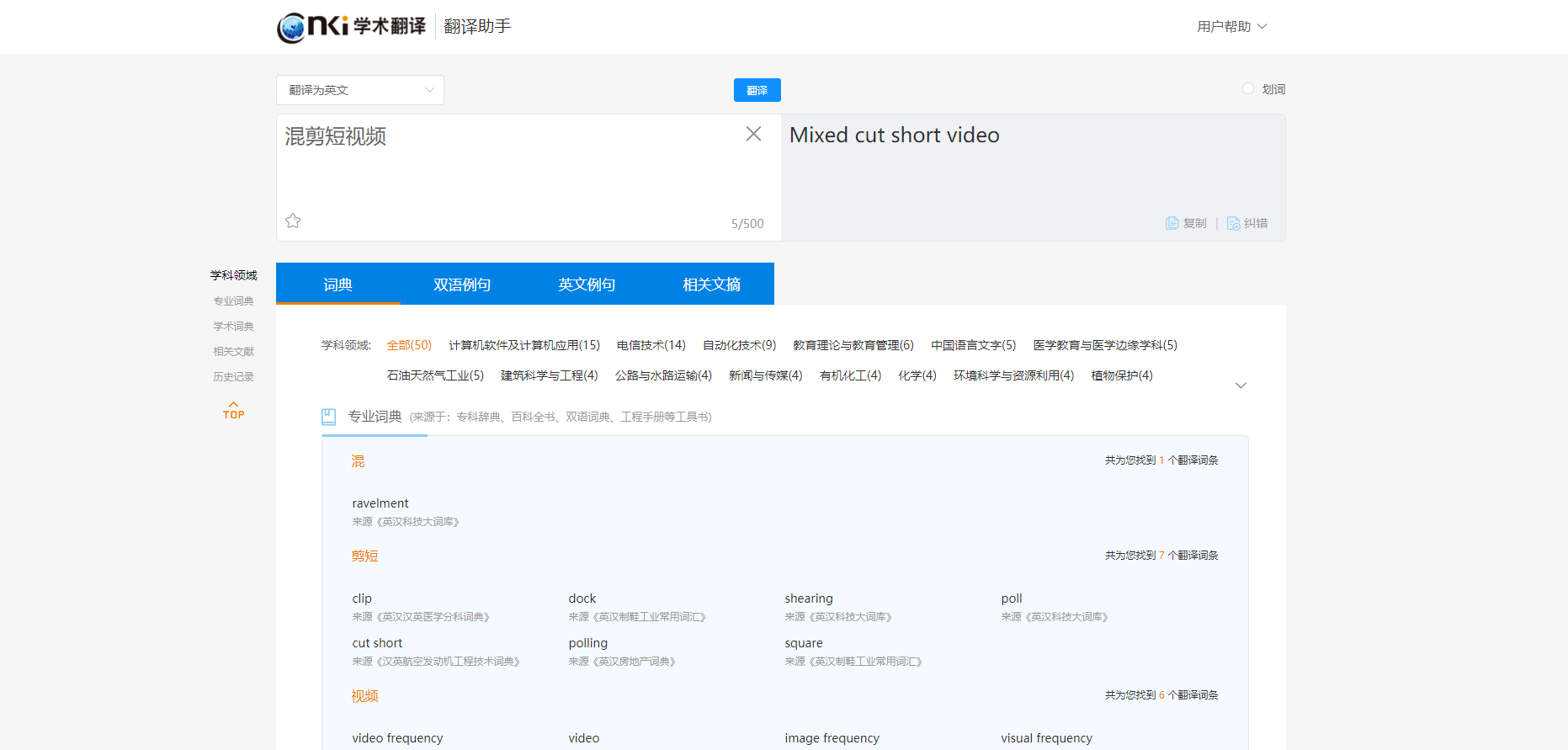
Task: Report a translation error (纠错)
Action: (1247, 223)
